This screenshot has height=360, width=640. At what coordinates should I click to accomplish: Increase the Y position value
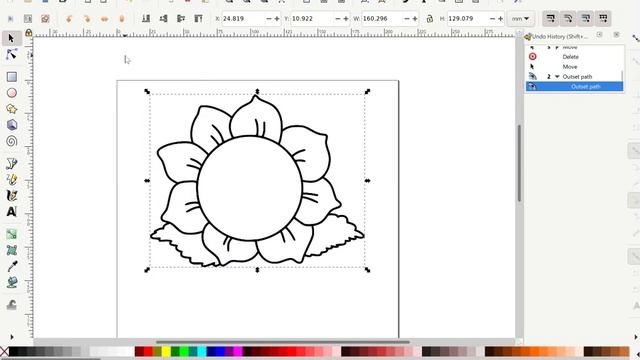click(346, 19)
